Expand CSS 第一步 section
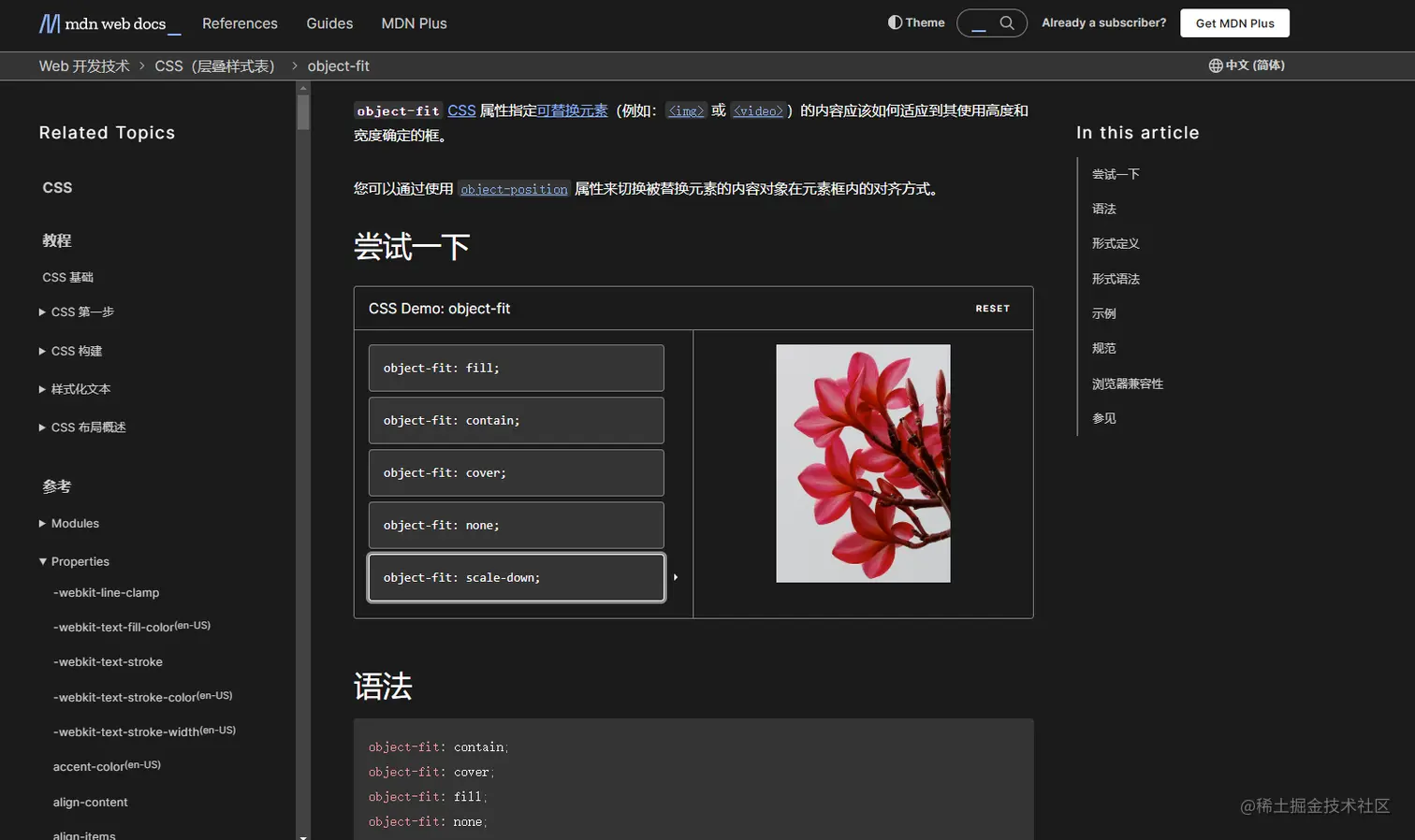 pyautogui.click(x=77, y=312)
